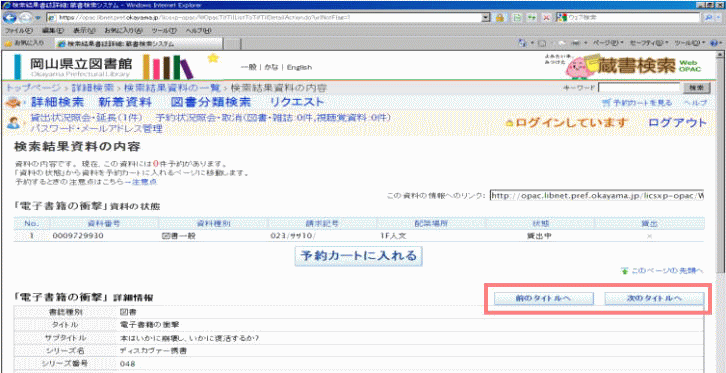Screen dimensions: 726x373
Task: Click the user account icon beside 貸出状況照会
Action: tap(13, 123)
